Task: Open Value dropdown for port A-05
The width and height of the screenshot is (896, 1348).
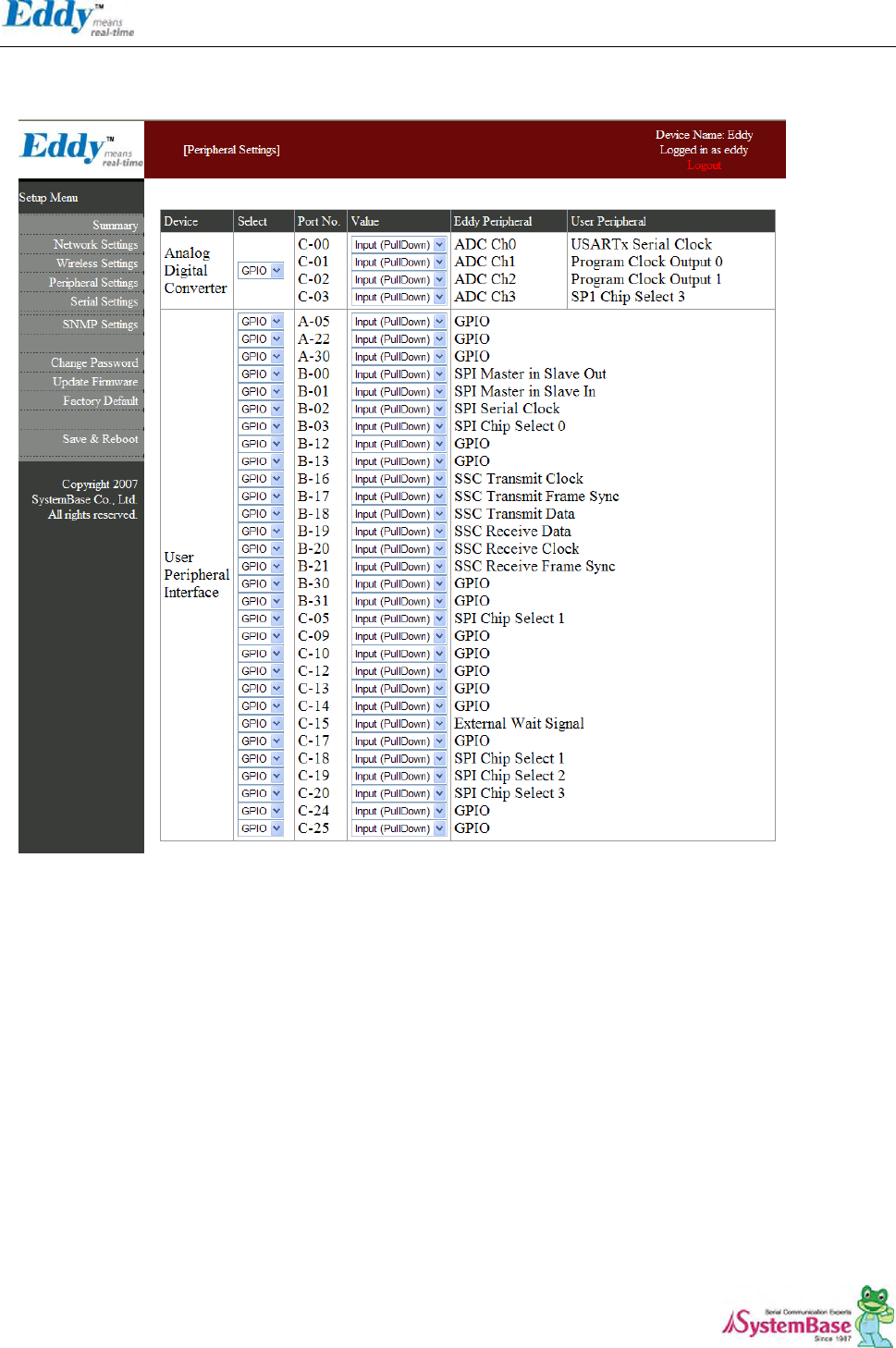Action: pyautogui.click(x=399, y=322)
